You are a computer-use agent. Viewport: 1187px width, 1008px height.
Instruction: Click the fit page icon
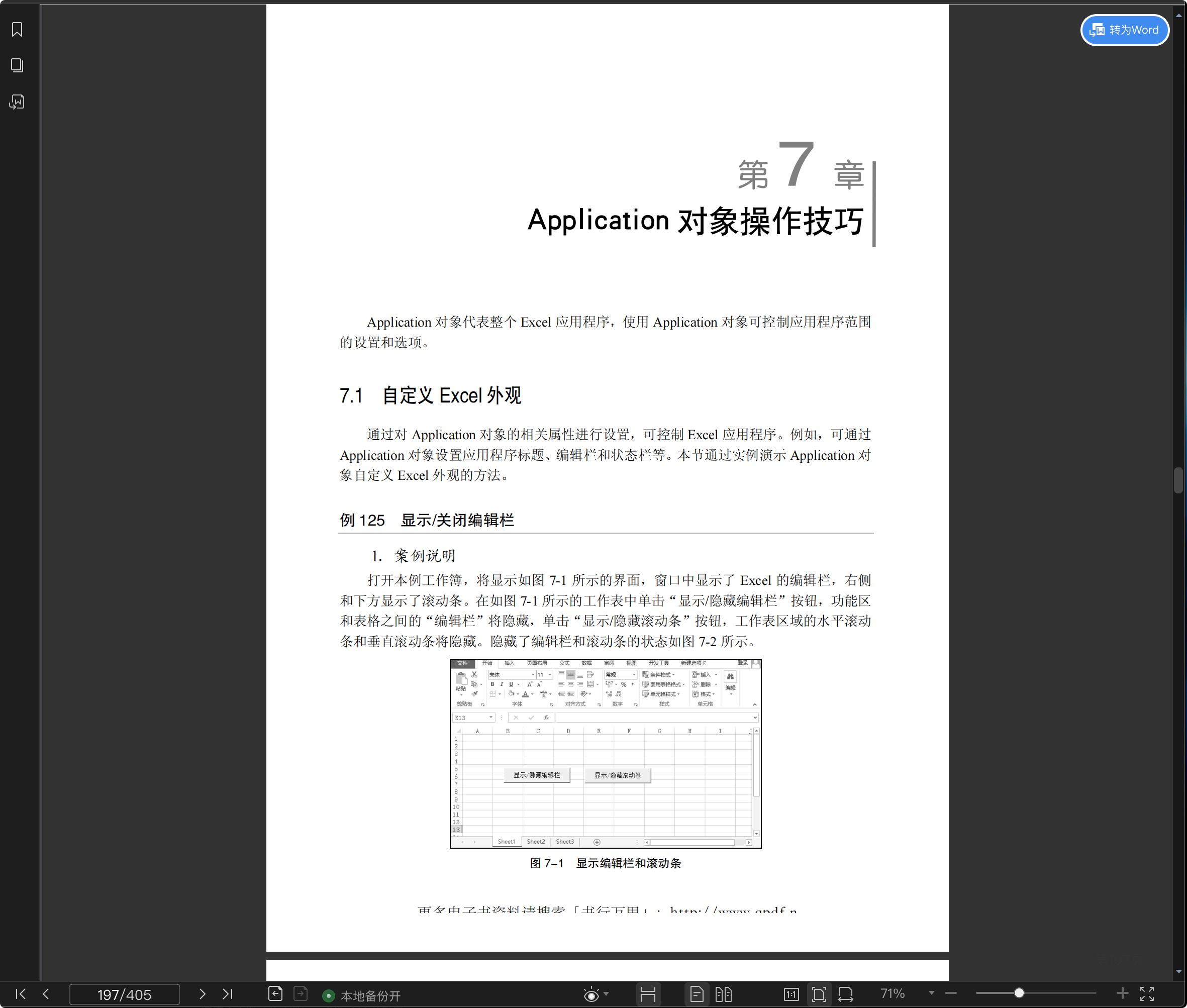(819, 994)
